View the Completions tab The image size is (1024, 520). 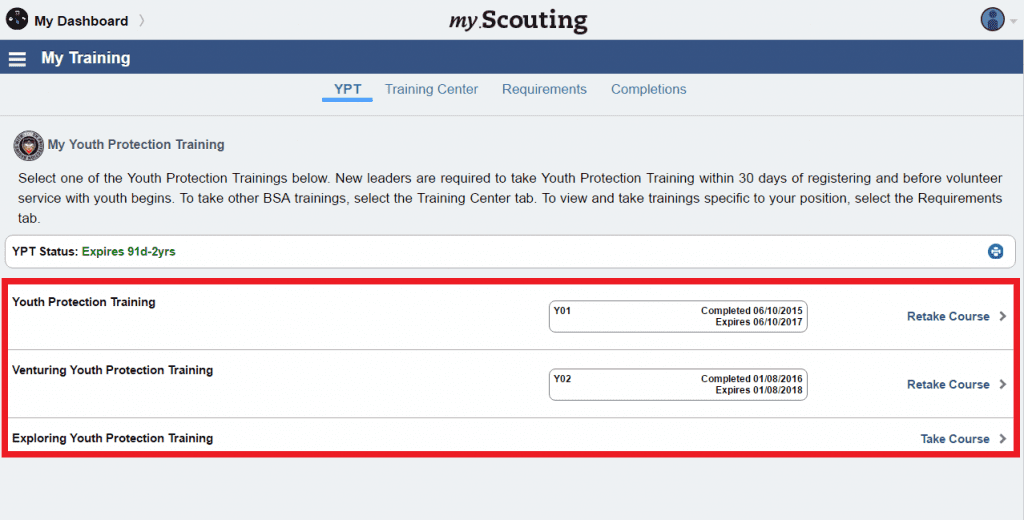coord(648,90)
